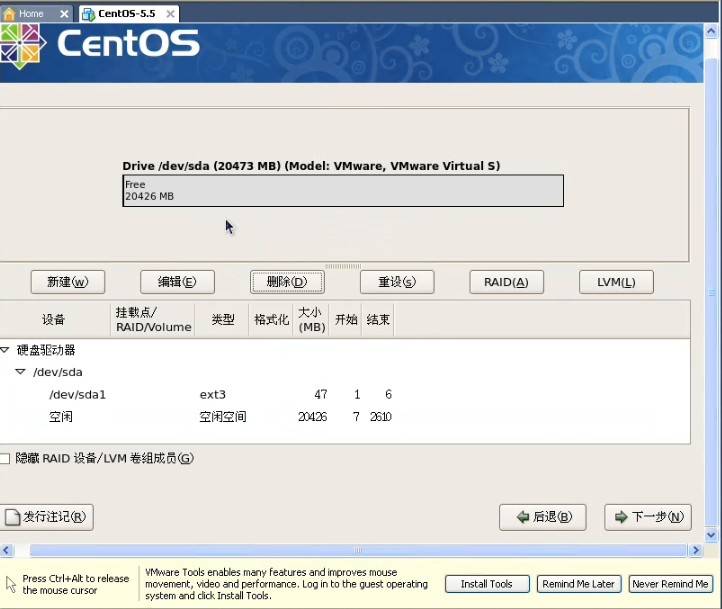Viewport: 722px width, 609px height.
Task: Open the LVM(L) dialog
Action: 616,282
